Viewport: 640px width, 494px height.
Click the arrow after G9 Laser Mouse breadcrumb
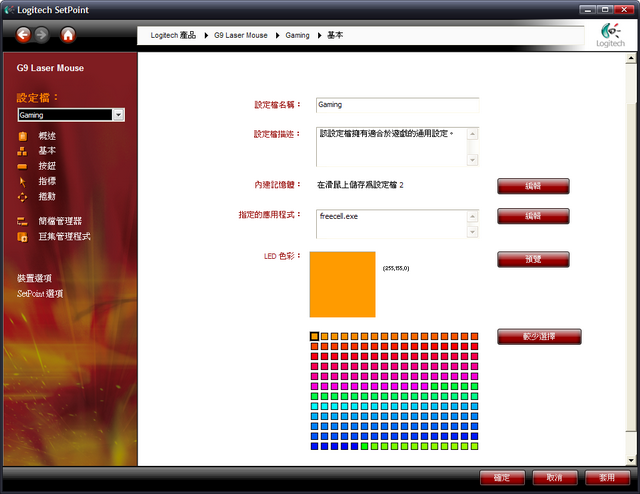(x=278, y=36)
